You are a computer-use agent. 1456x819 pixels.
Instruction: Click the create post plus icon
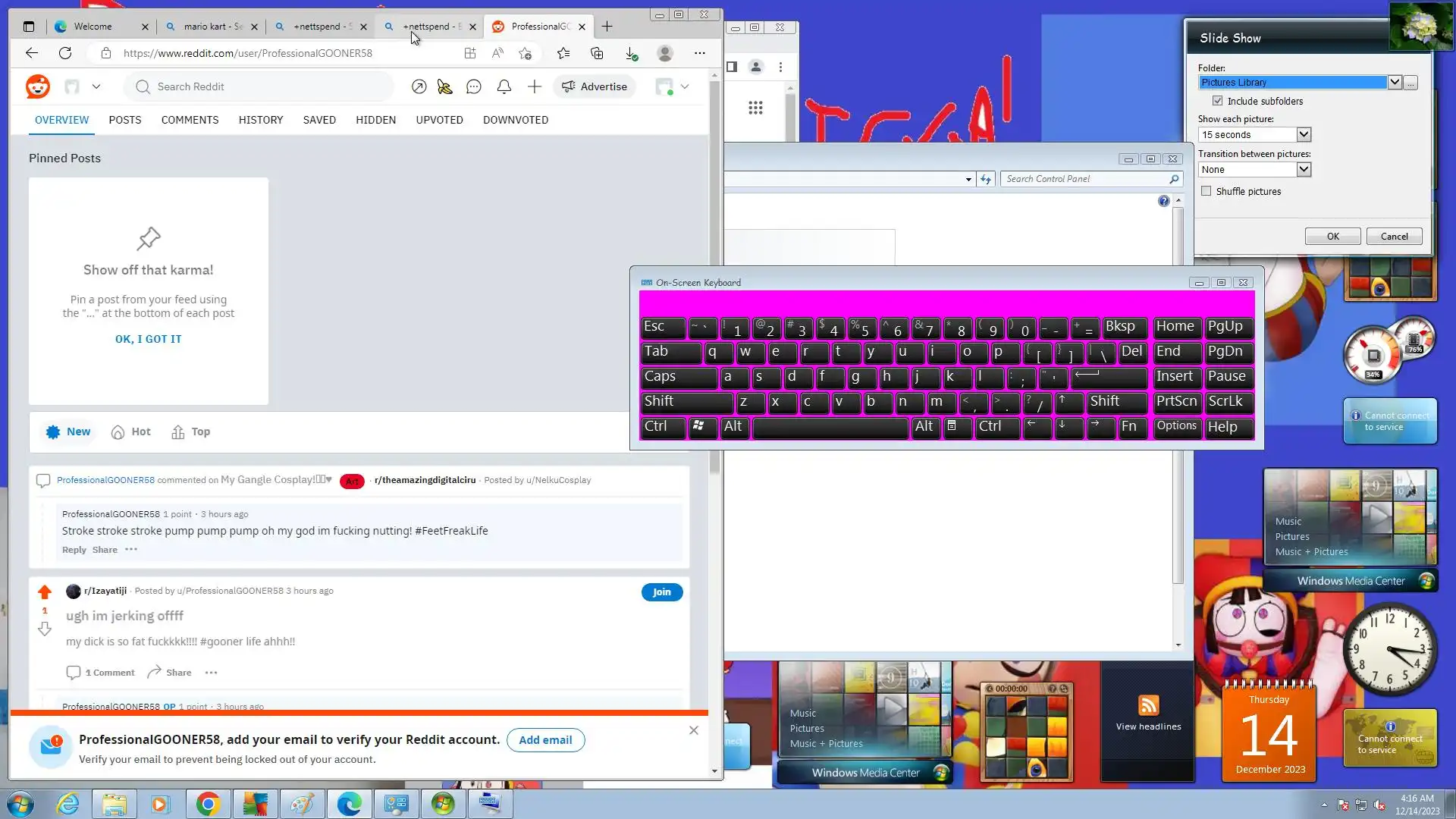click(x=535, y=86)
